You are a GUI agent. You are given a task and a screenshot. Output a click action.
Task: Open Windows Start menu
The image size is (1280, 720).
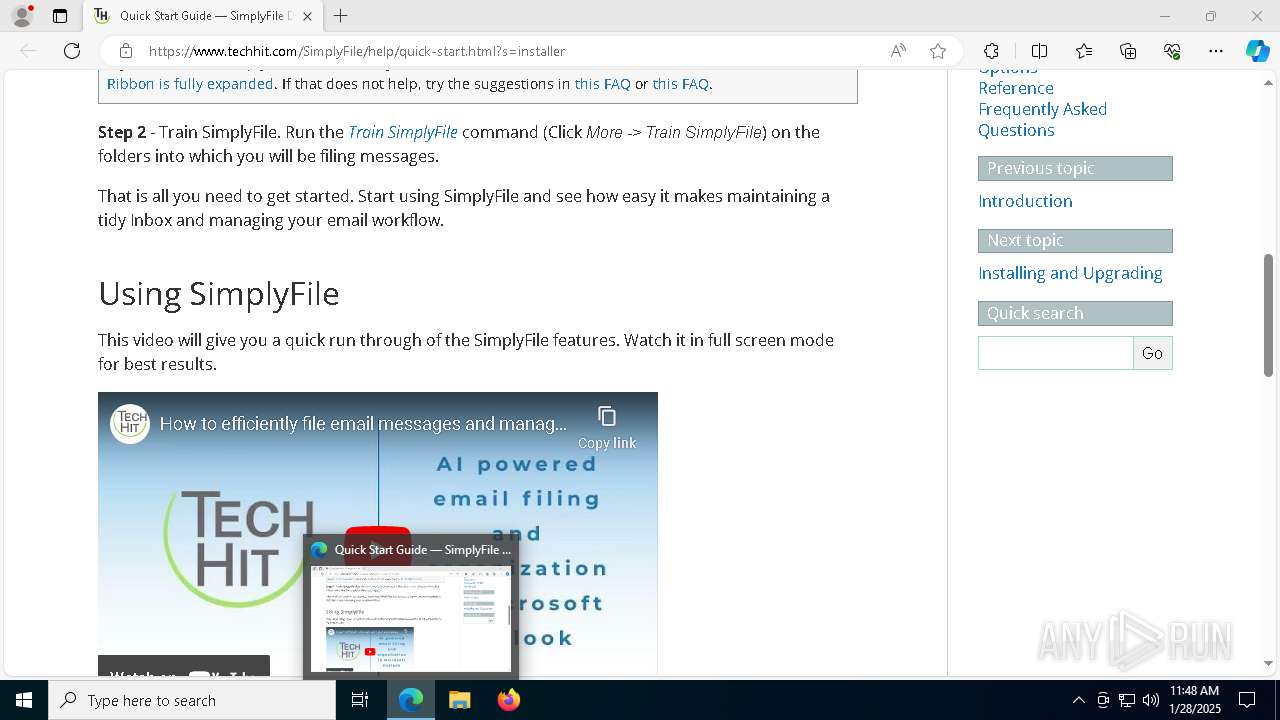pos(24,700)
